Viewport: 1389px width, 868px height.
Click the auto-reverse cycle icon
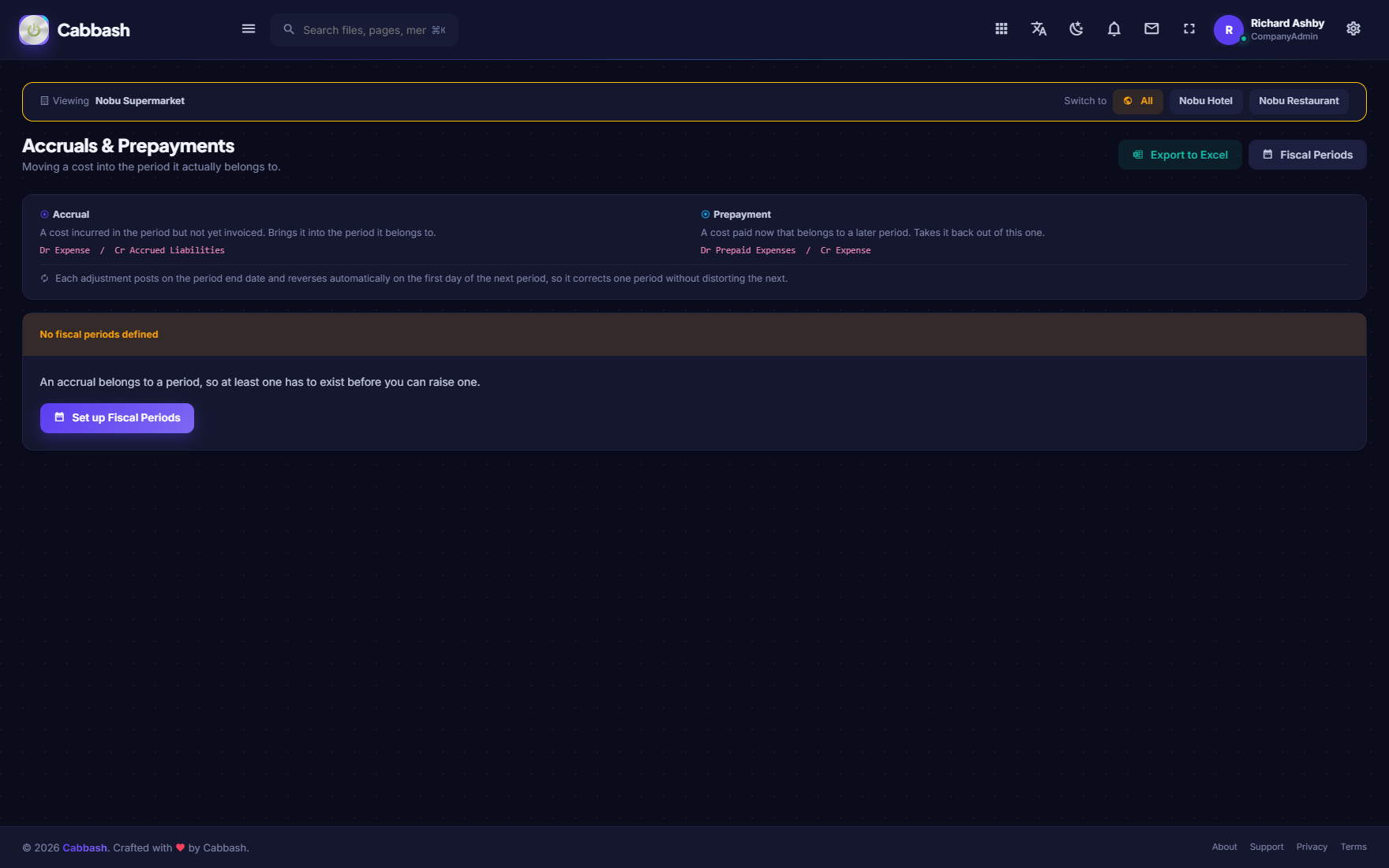tap(44, 279)
